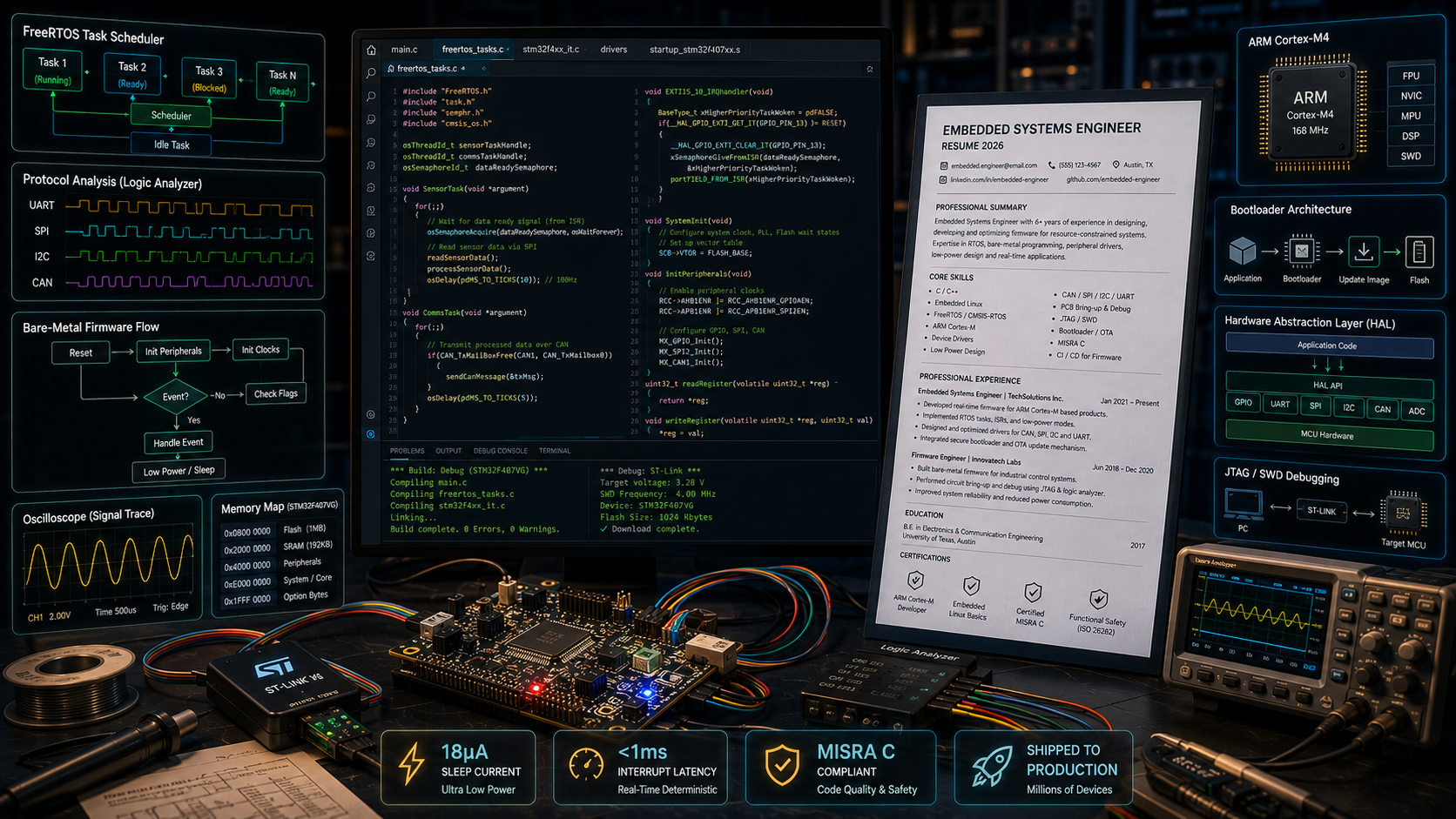
Task: Click the GPIO block in HAL panel
Action: click(1243, 402)
